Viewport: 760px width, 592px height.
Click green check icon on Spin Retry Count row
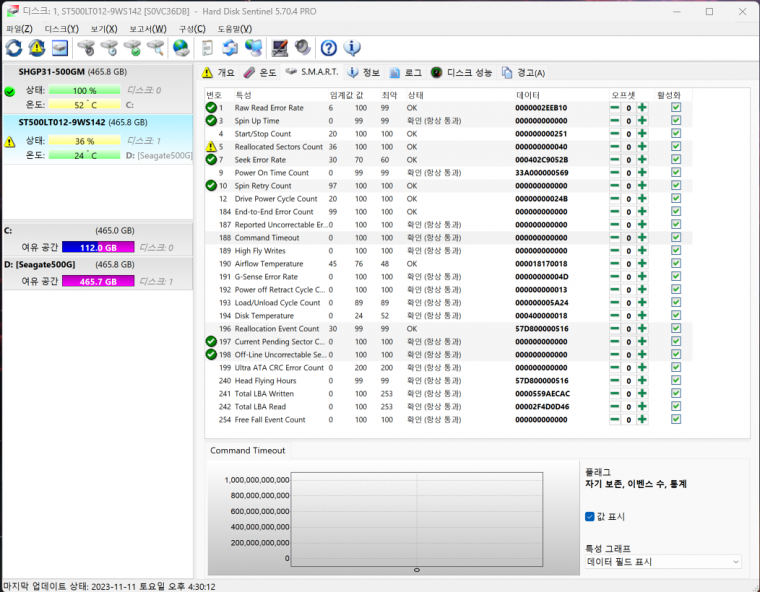click(x=211, y=185)
